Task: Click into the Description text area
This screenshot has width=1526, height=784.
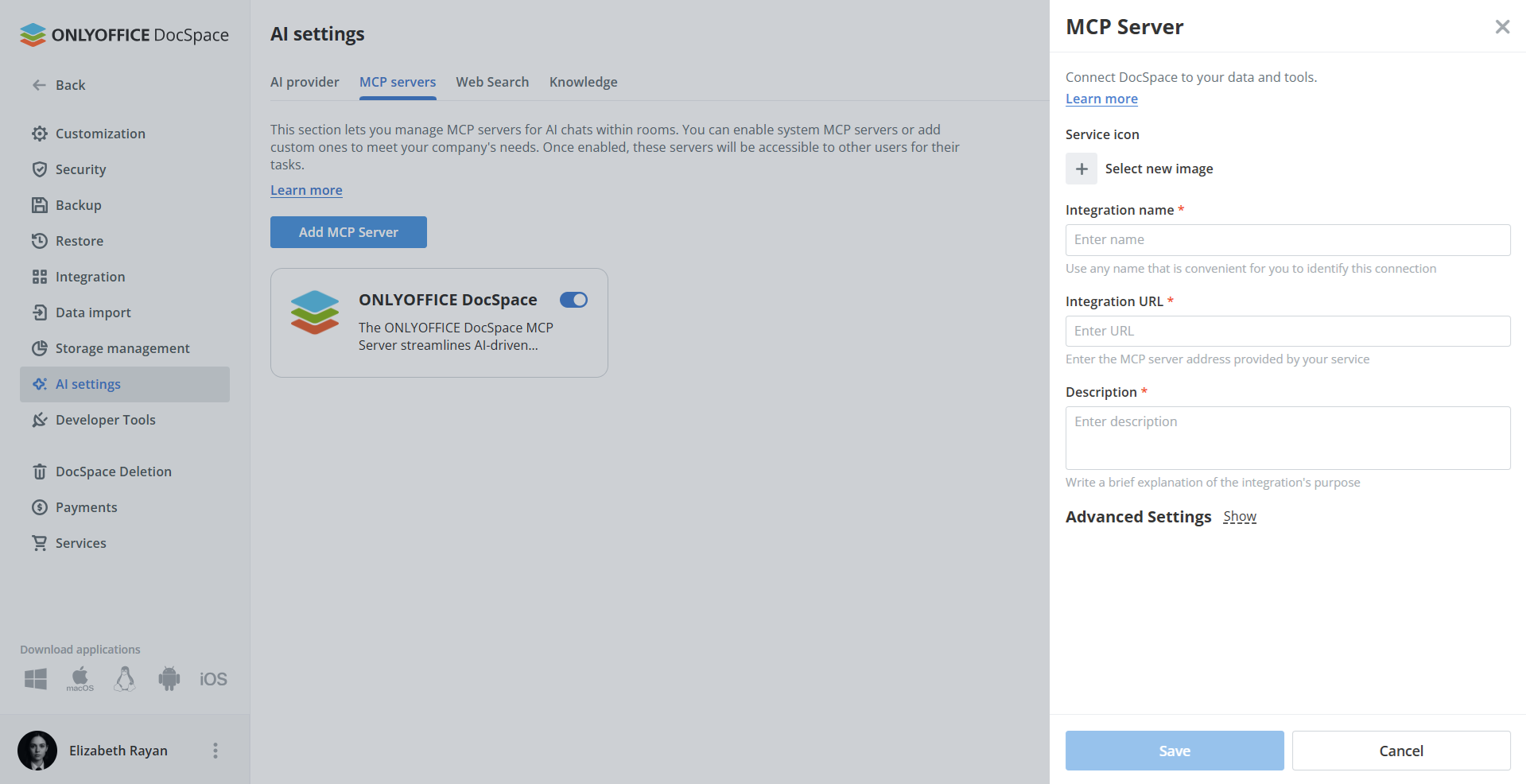Action: point(1287,437)
